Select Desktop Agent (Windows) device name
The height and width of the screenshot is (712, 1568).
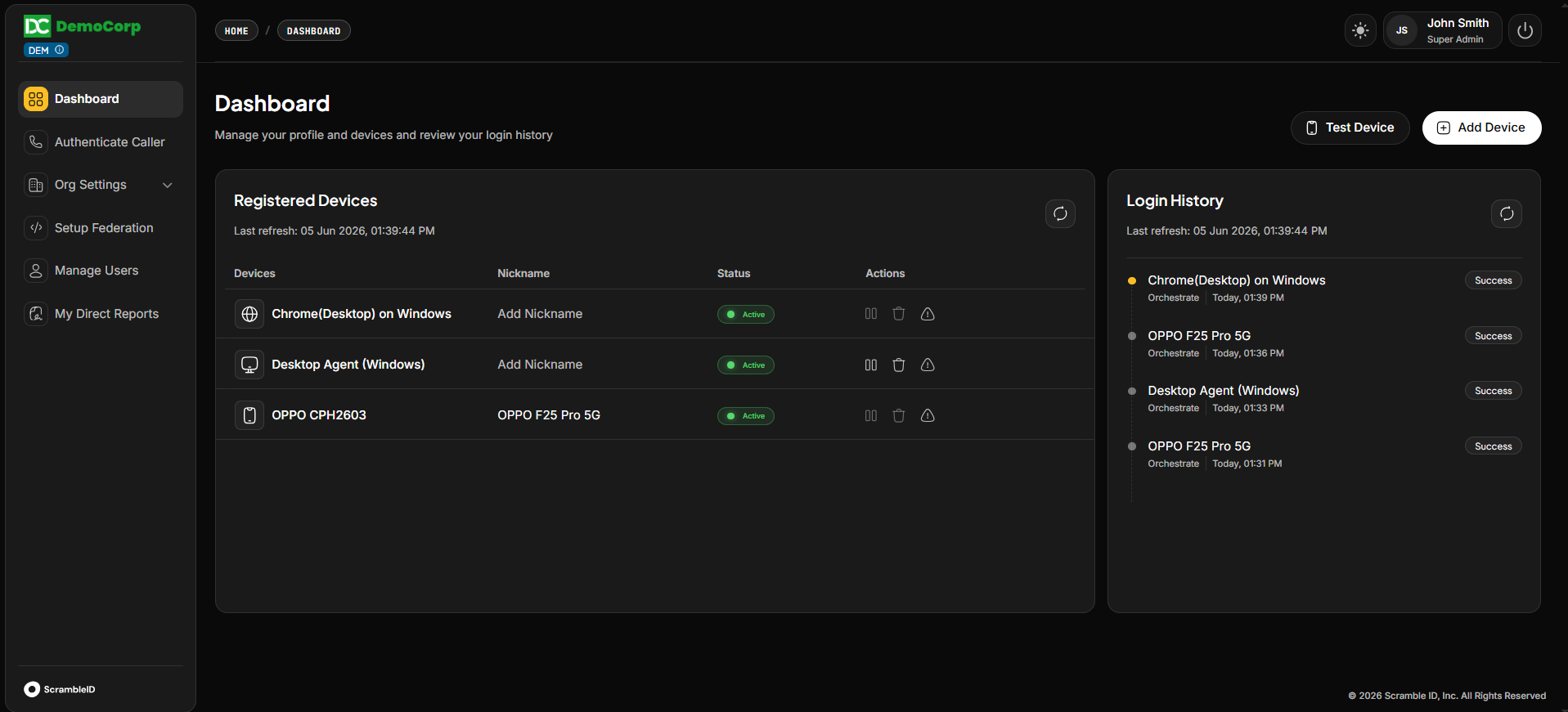[x=348, y=365]
